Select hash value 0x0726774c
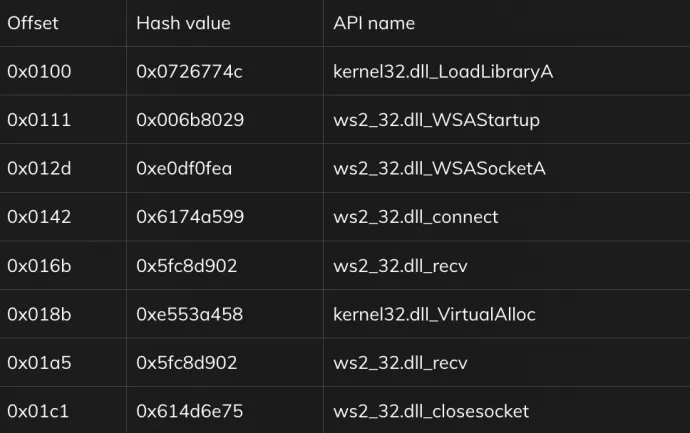 tap(189, 72)
